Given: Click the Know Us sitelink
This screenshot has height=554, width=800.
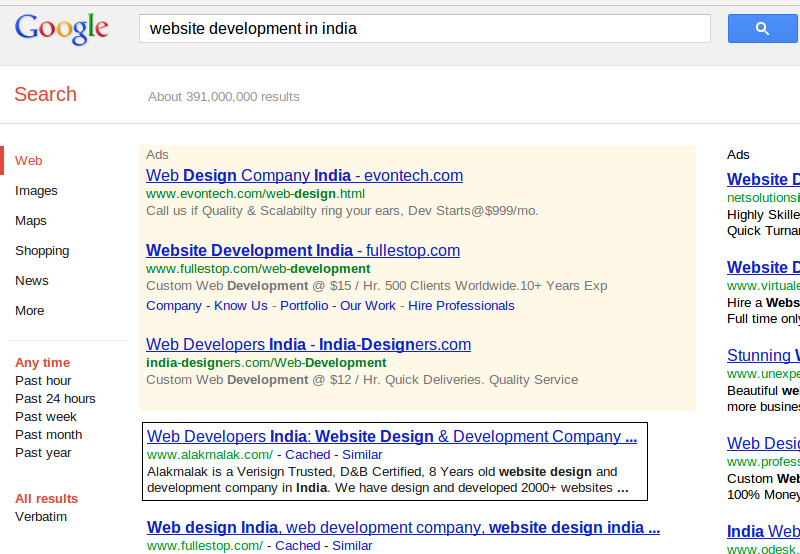Looking at the screenshot, I should pos(241,306).
